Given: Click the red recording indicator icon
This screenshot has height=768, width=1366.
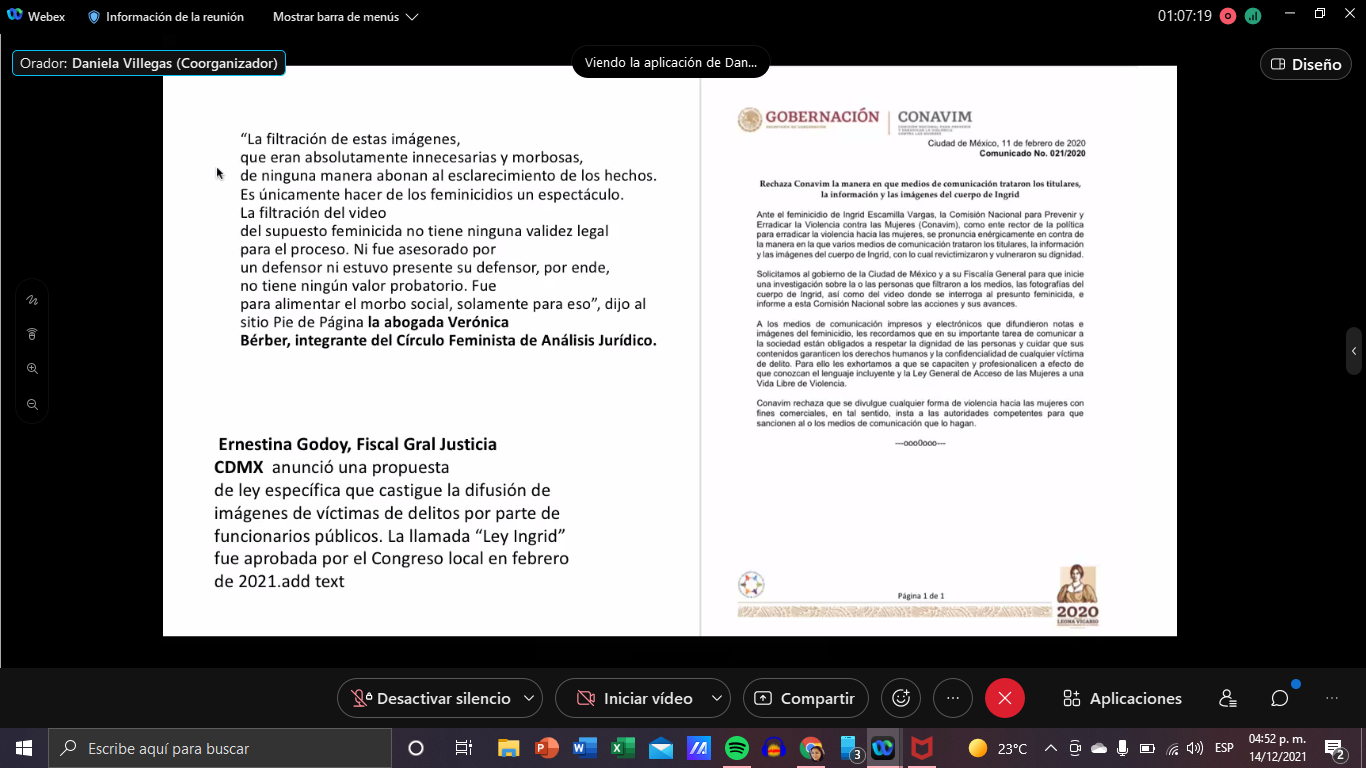Looking at the screenshot, I should 1227,16.
